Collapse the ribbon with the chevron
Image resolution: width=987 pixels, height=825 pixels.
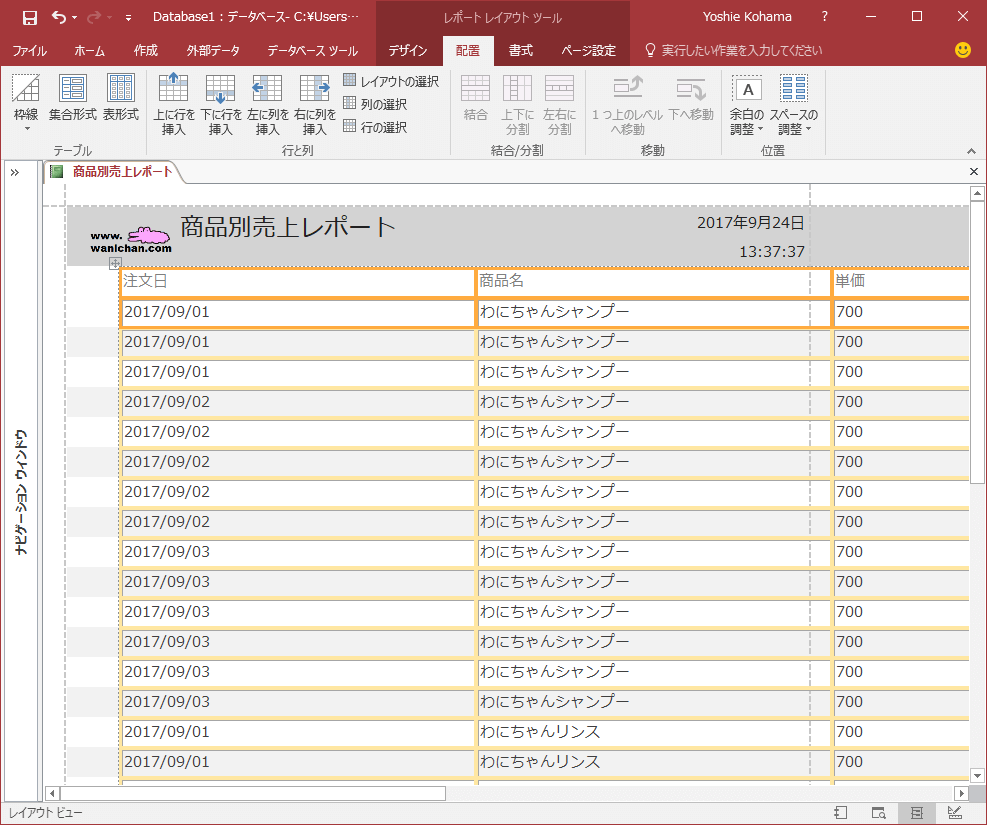[971, 151]
